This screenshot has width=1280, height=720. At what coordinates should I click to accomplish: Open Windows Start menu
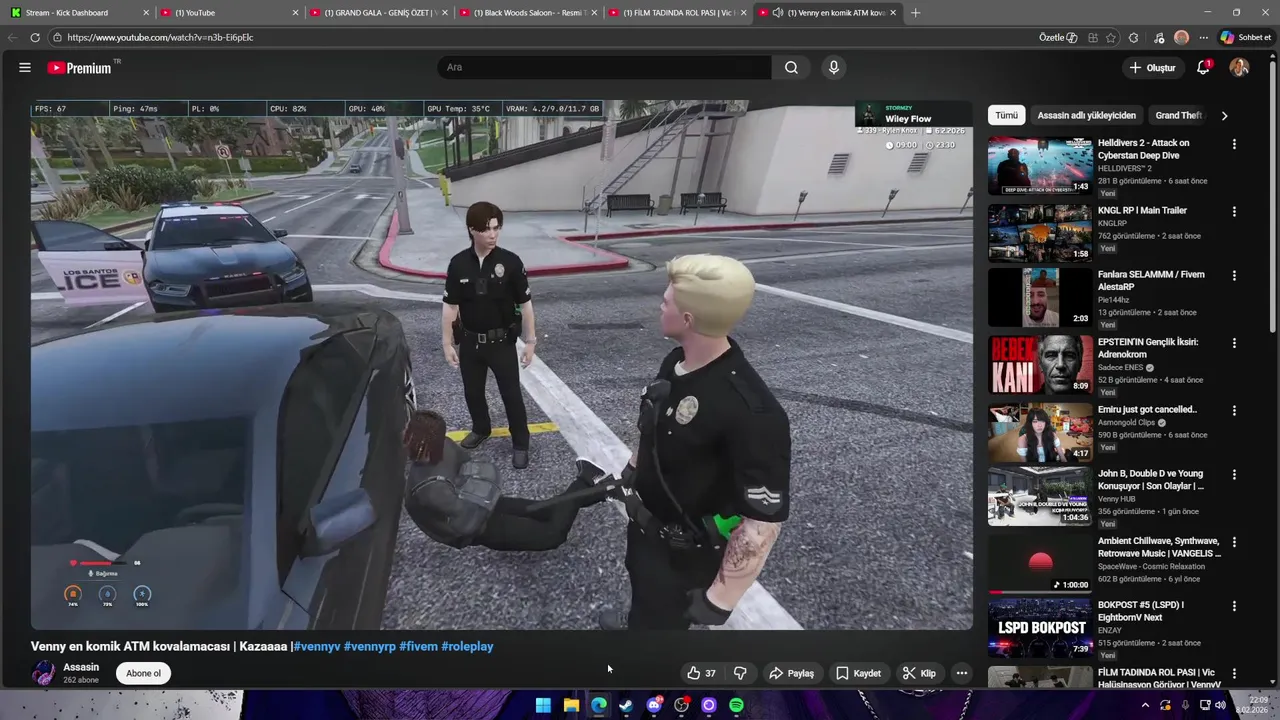coord(543,705)
